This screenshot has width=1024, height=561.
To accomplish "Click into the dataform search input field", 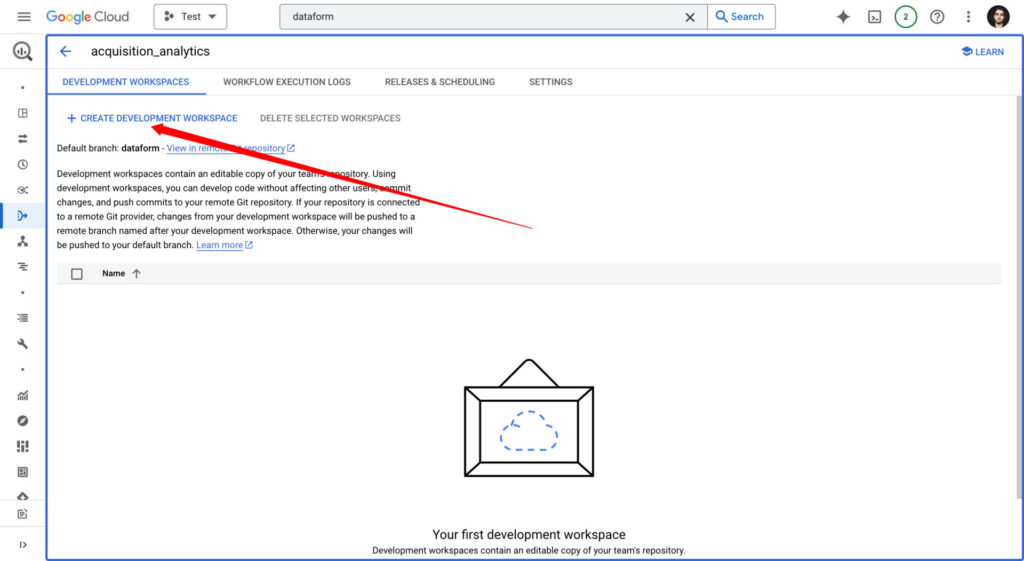I will click(480, 17).
